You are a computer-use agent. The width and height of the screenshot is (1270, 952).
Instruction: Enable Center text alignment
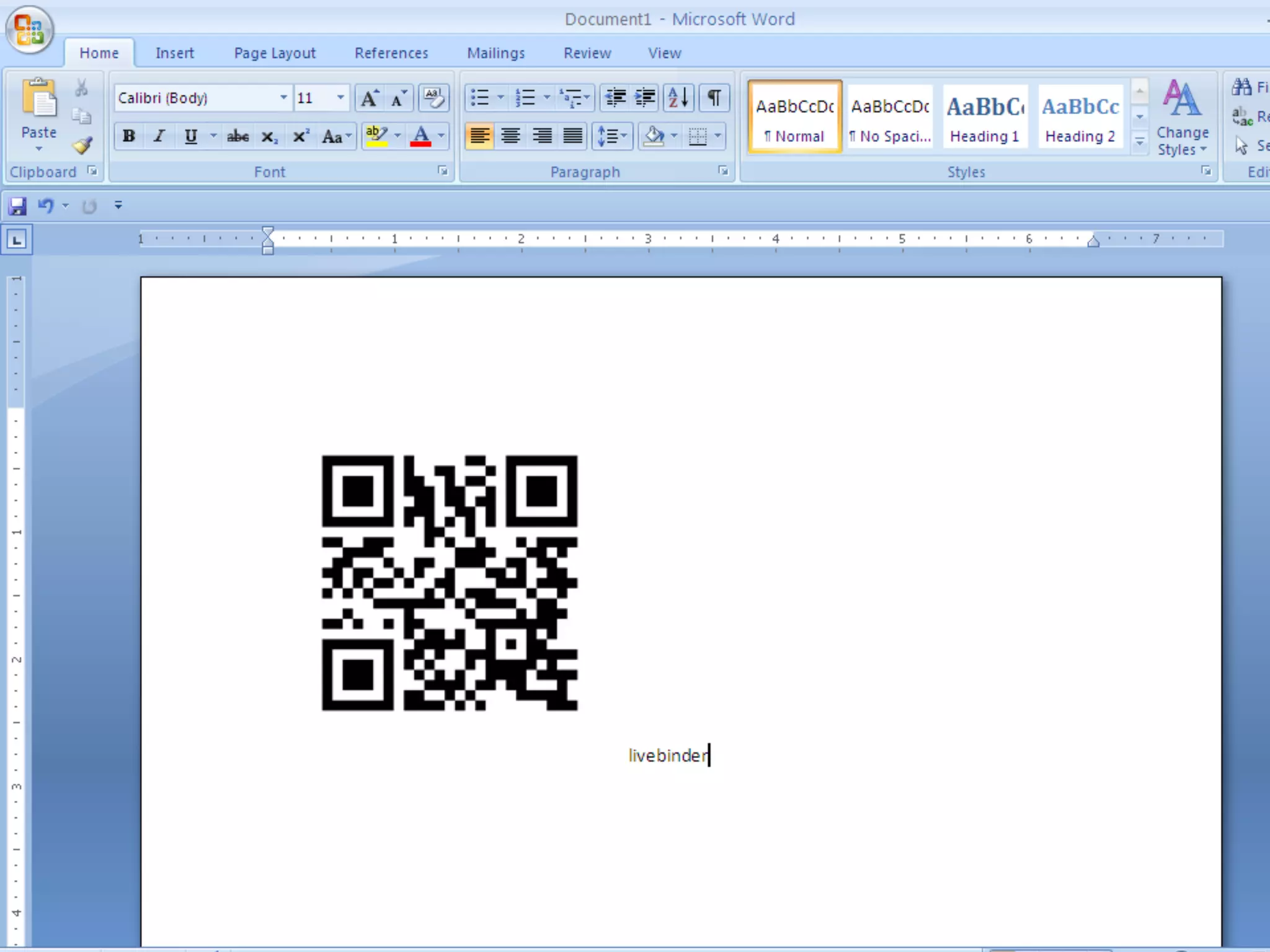tap(510, 136)
